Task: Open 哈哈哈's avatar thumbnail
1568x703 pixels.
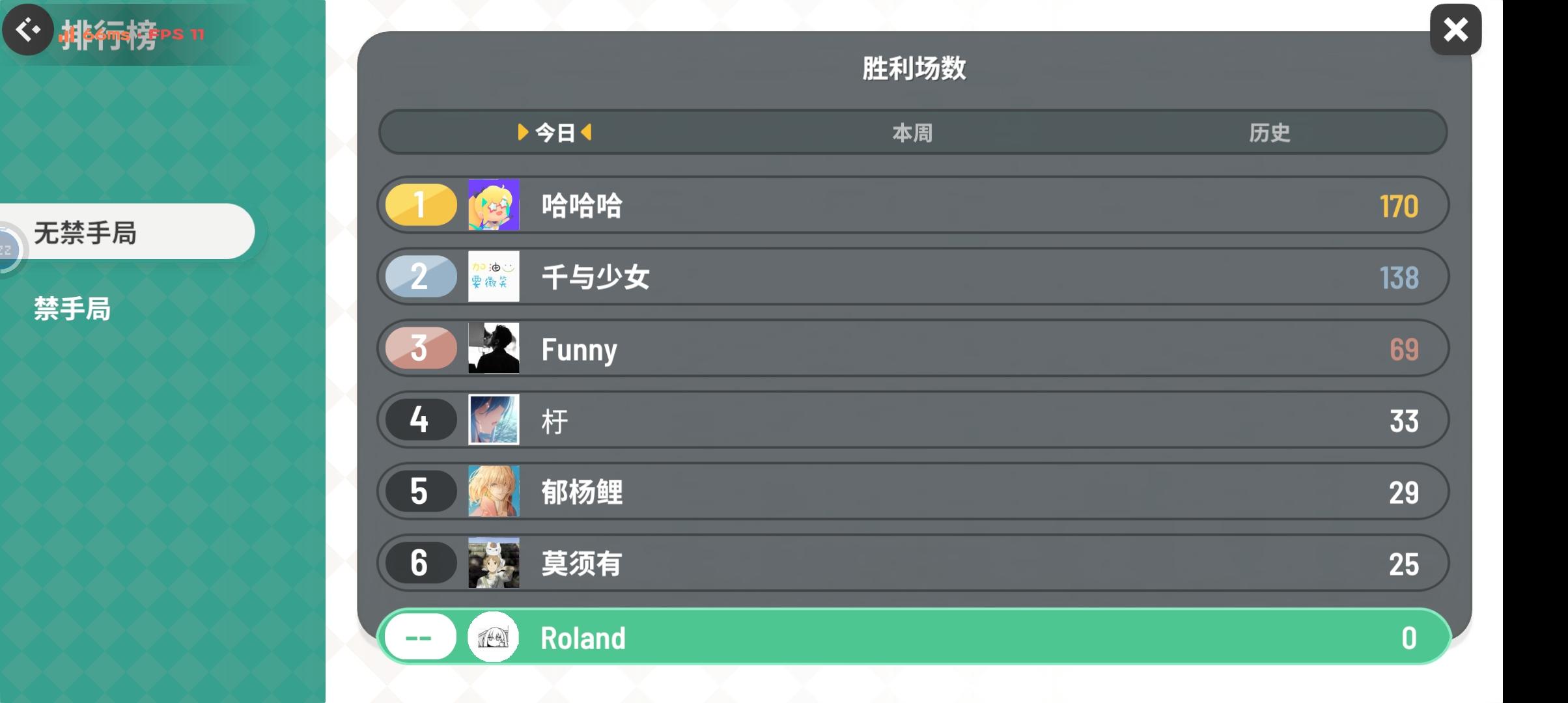Action: (494, 204)
